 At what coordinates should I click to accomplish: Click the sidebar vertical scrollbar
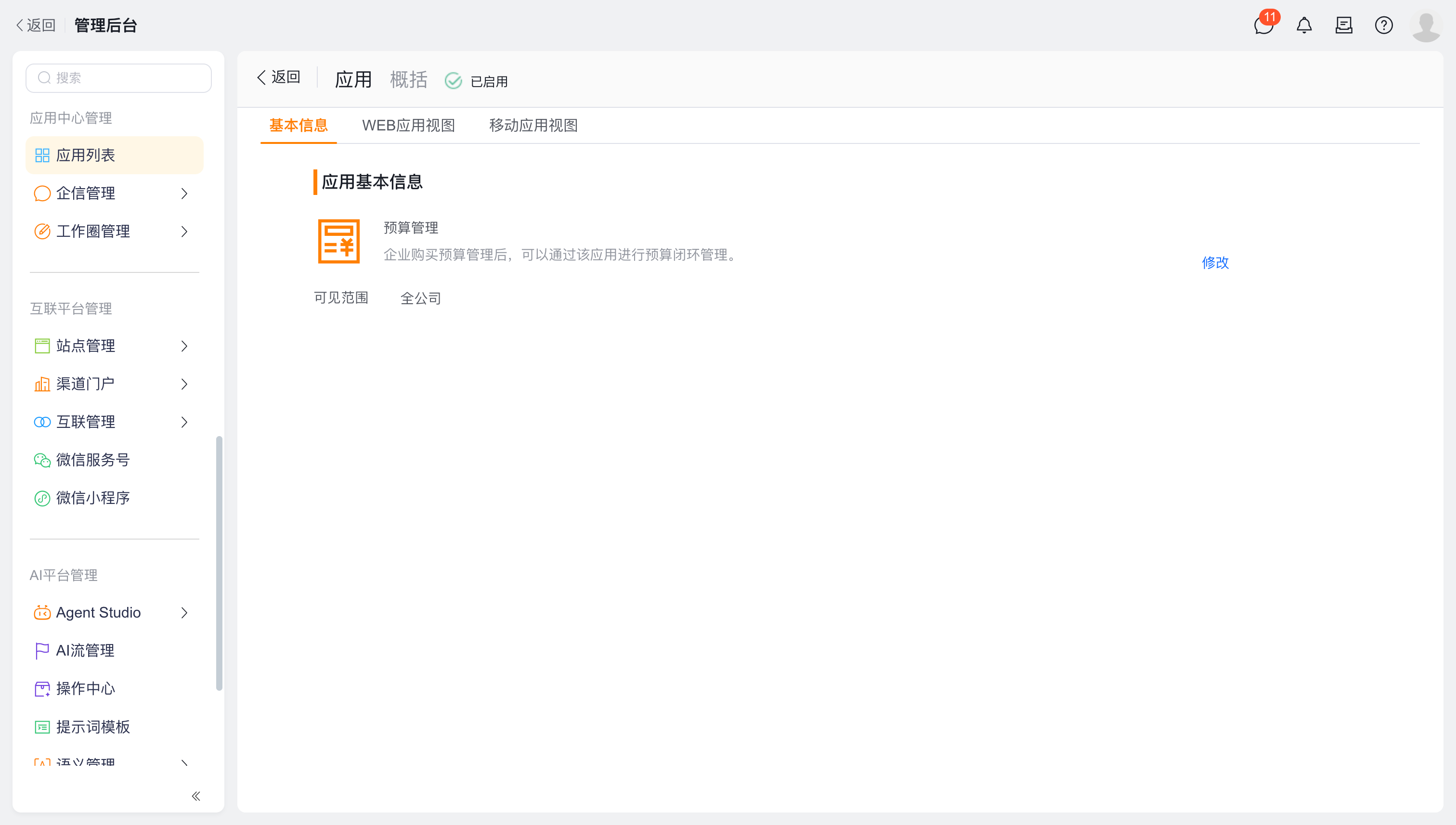point(219,563)
